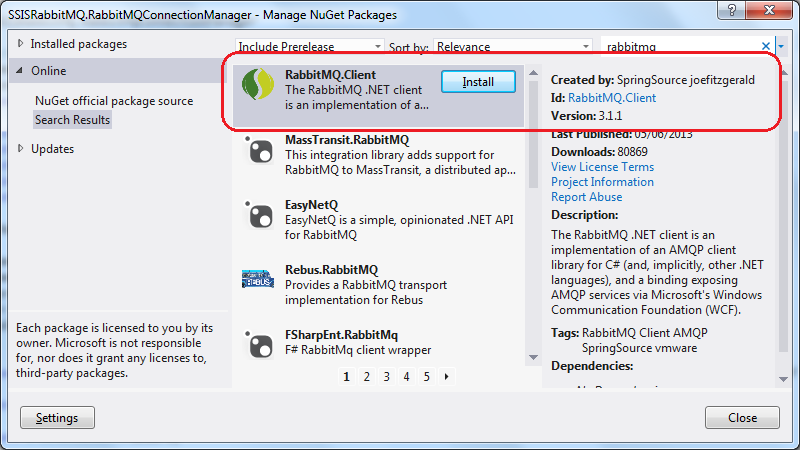
Task: Open the Include Prerelease dropdown
Action: [310, 47]
